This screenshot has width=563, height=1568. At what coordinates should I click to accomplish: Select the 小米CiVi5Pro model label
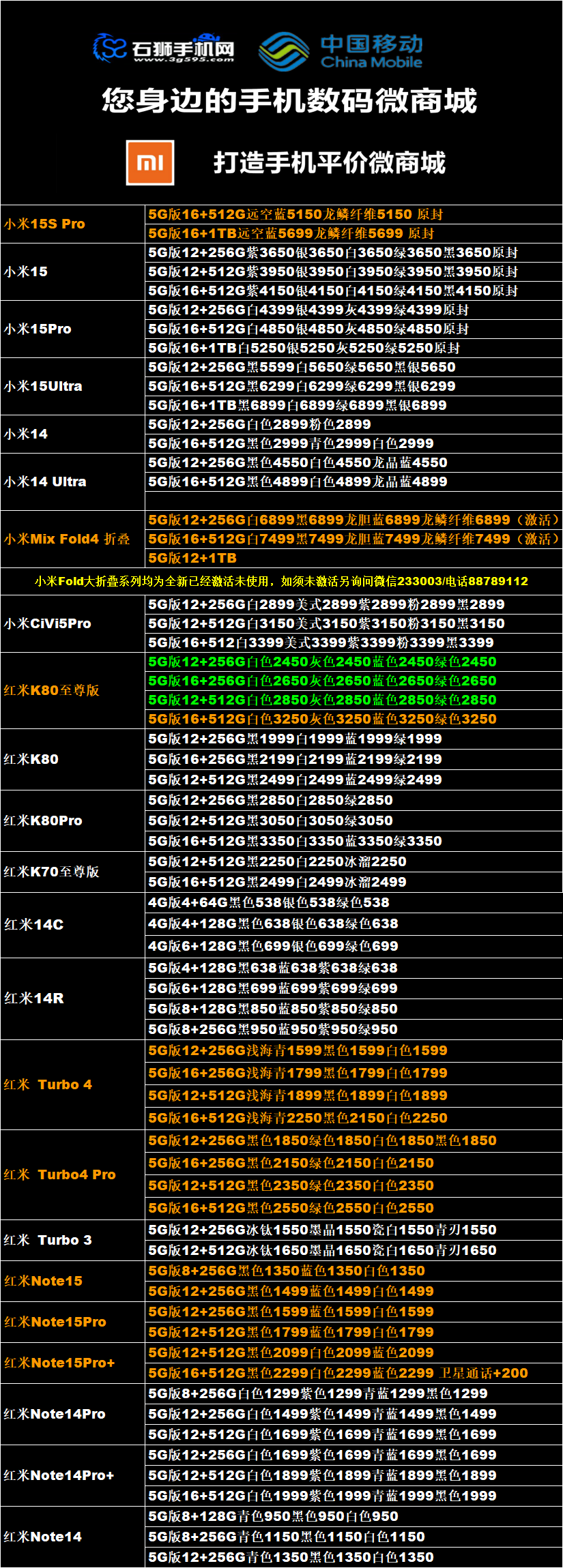[48, 623]
